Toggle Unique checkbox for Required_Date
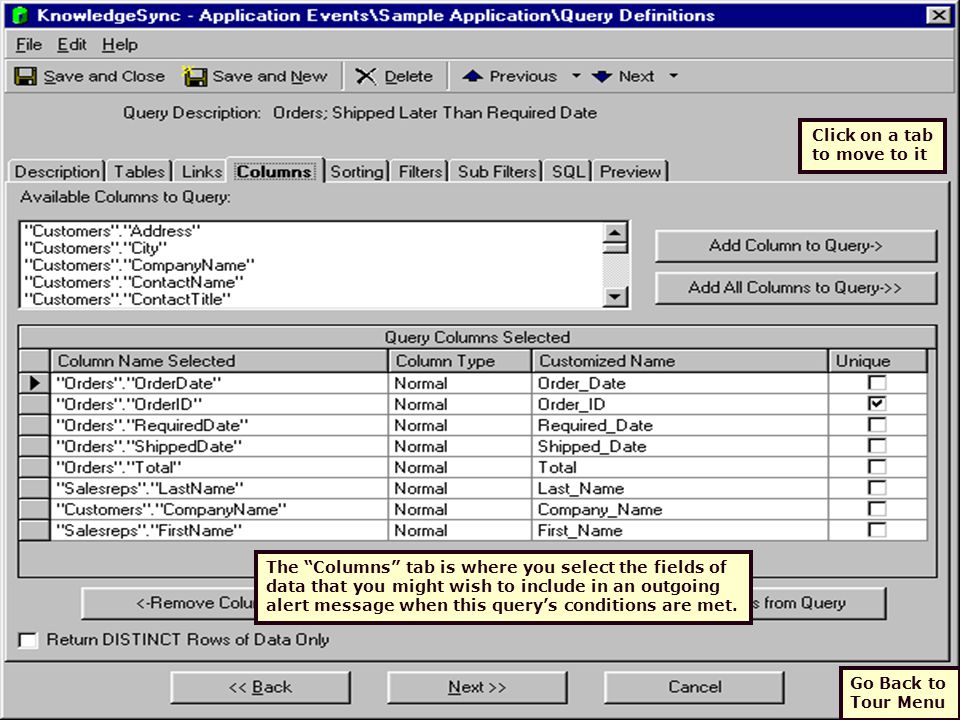This screenshot has width=960, height=720. tap(877, 425)
